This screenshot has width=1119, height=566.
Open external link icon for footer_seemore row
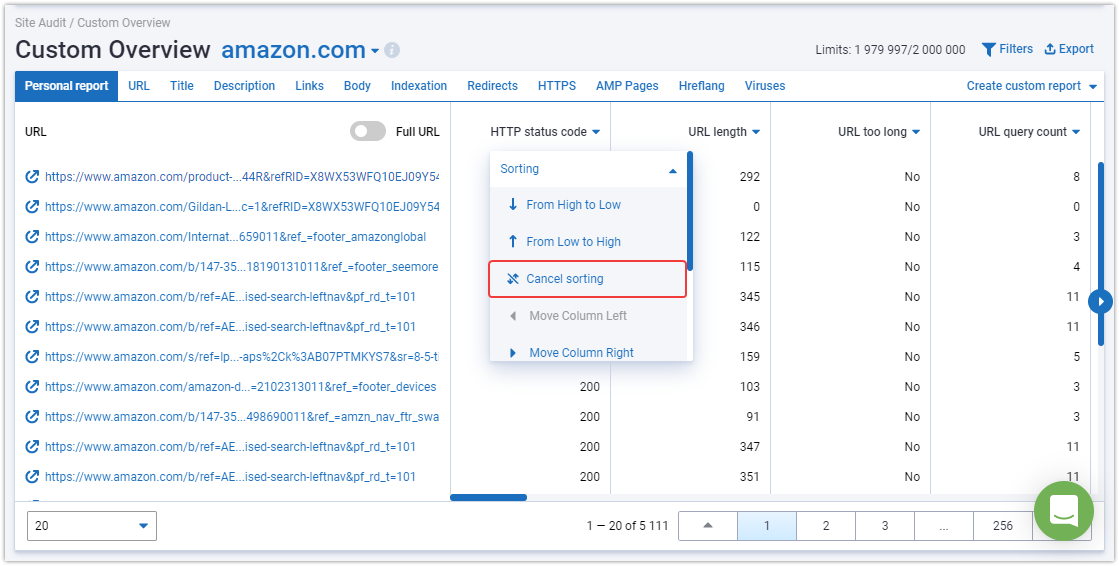pos(32,267)
